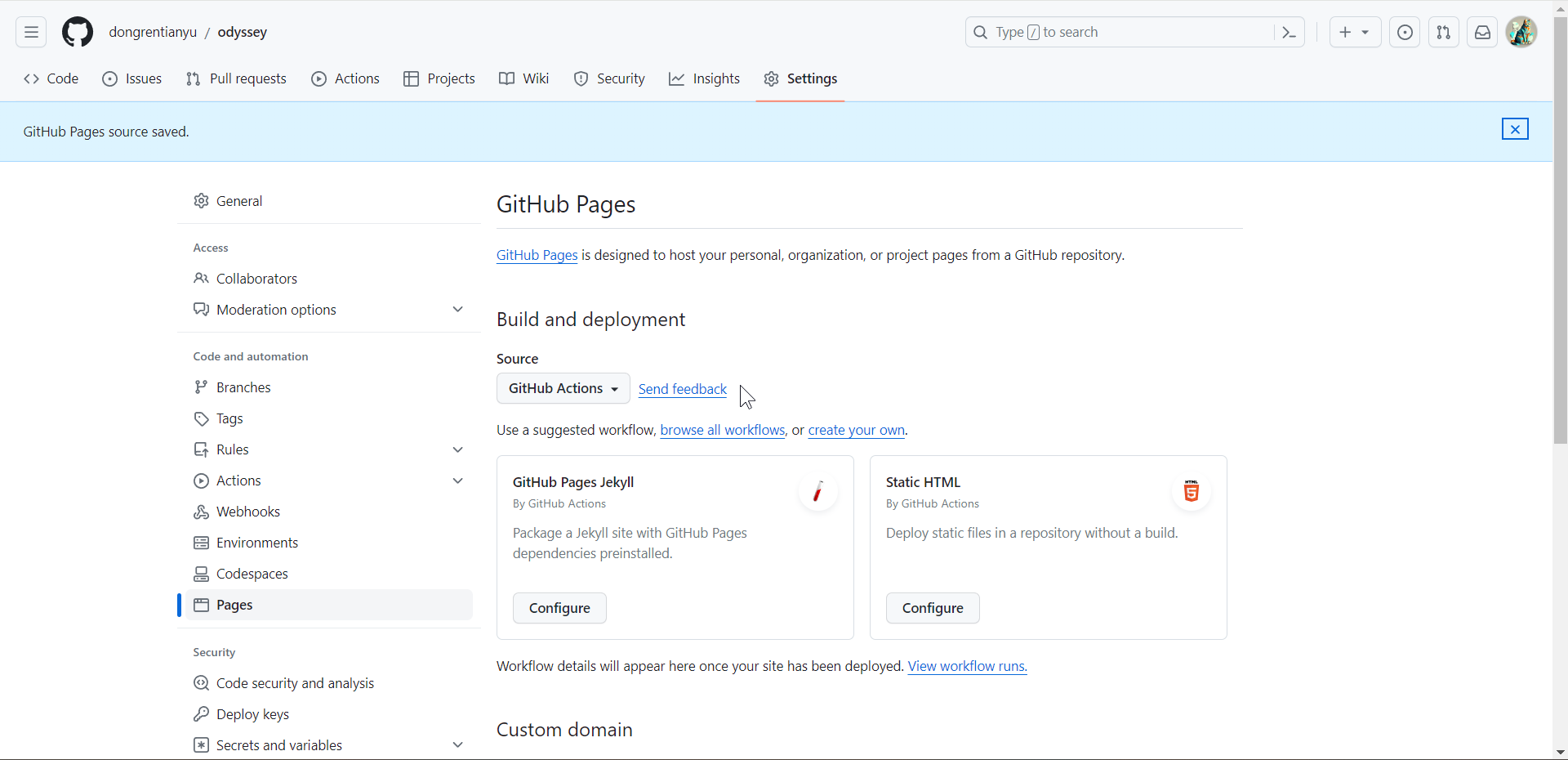Click the branch icon beside Branches

[201, 387]
